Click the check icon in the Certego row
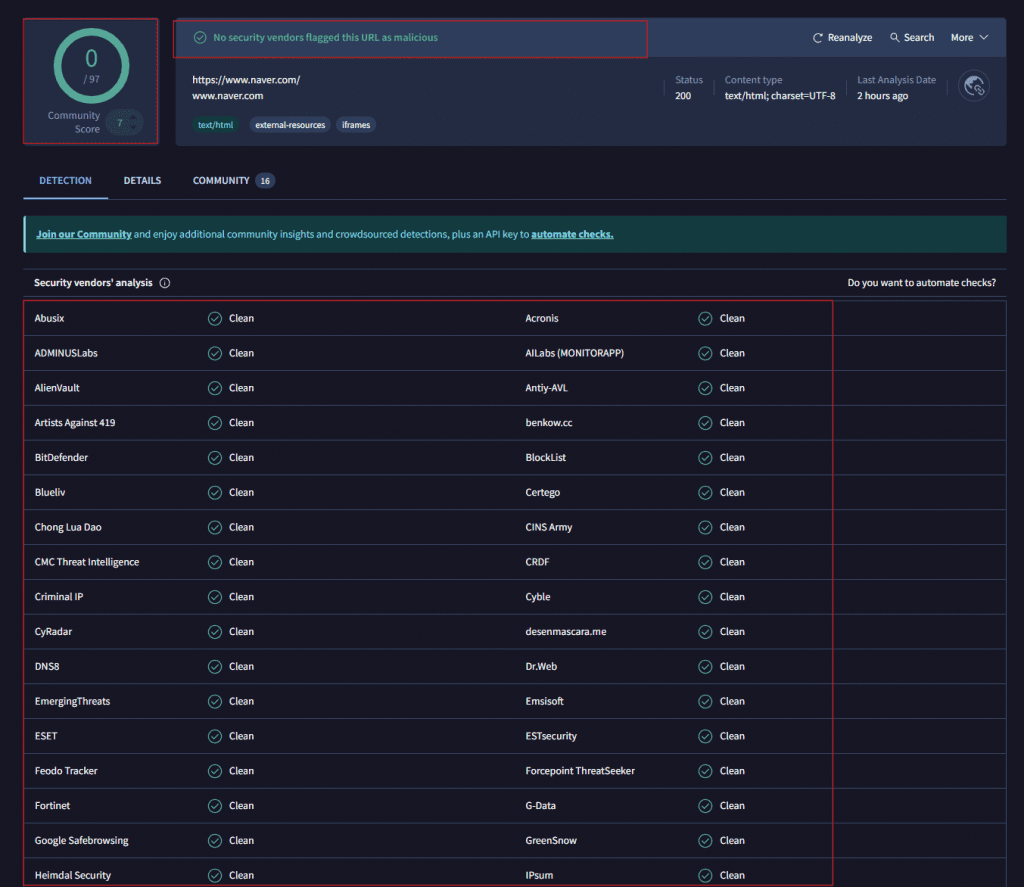1024x887 pixels. (705, 492)
